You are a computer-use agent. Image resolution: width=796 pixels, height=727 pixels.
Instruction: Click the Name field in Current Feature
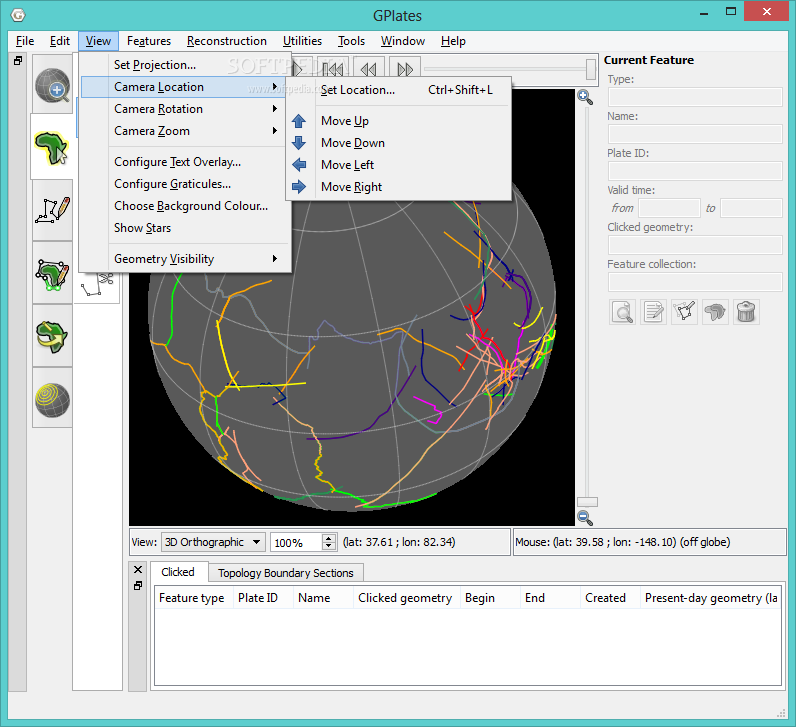pos(695,134)
